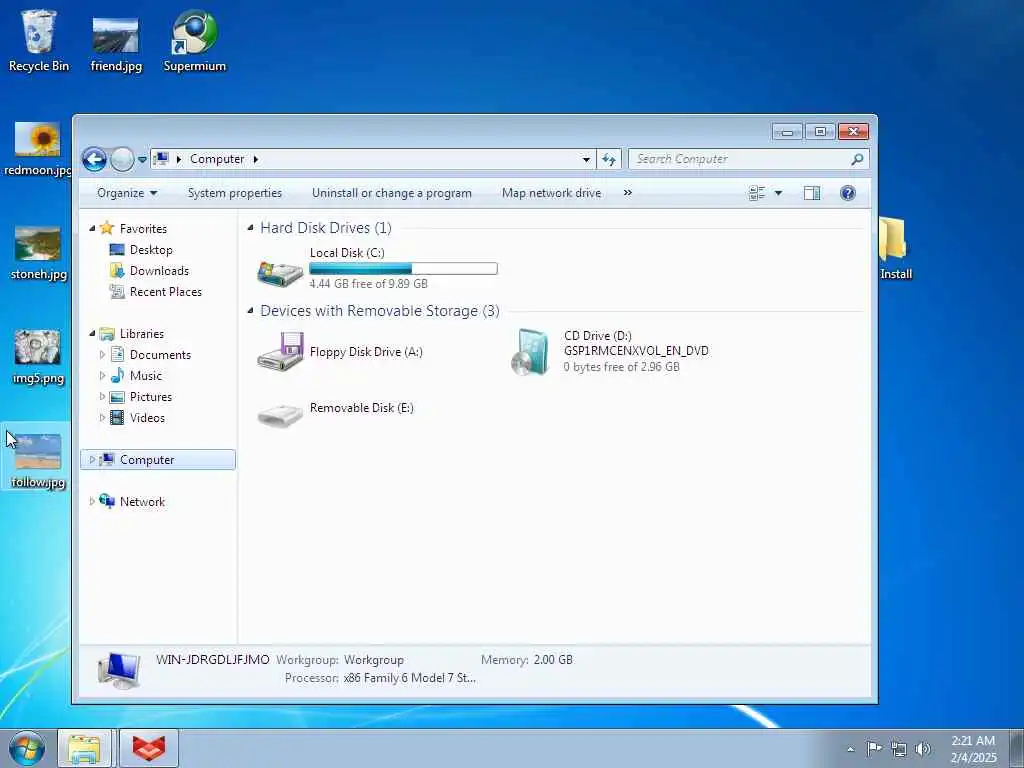This screenshot has height=768, width=1024.
Task: Collapse Hard Disk Drives group
Action: pyautogui.click(x=251, y=228)
